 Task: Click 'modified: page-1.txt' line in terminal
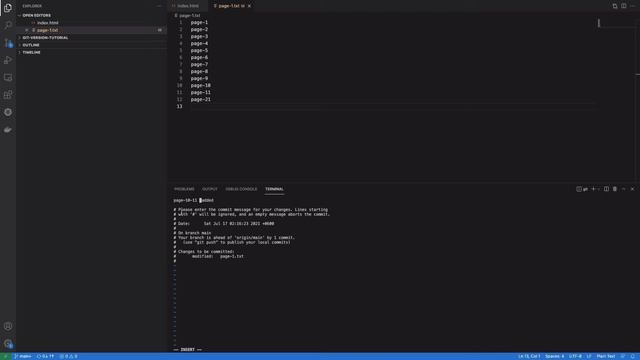(218, 256)
